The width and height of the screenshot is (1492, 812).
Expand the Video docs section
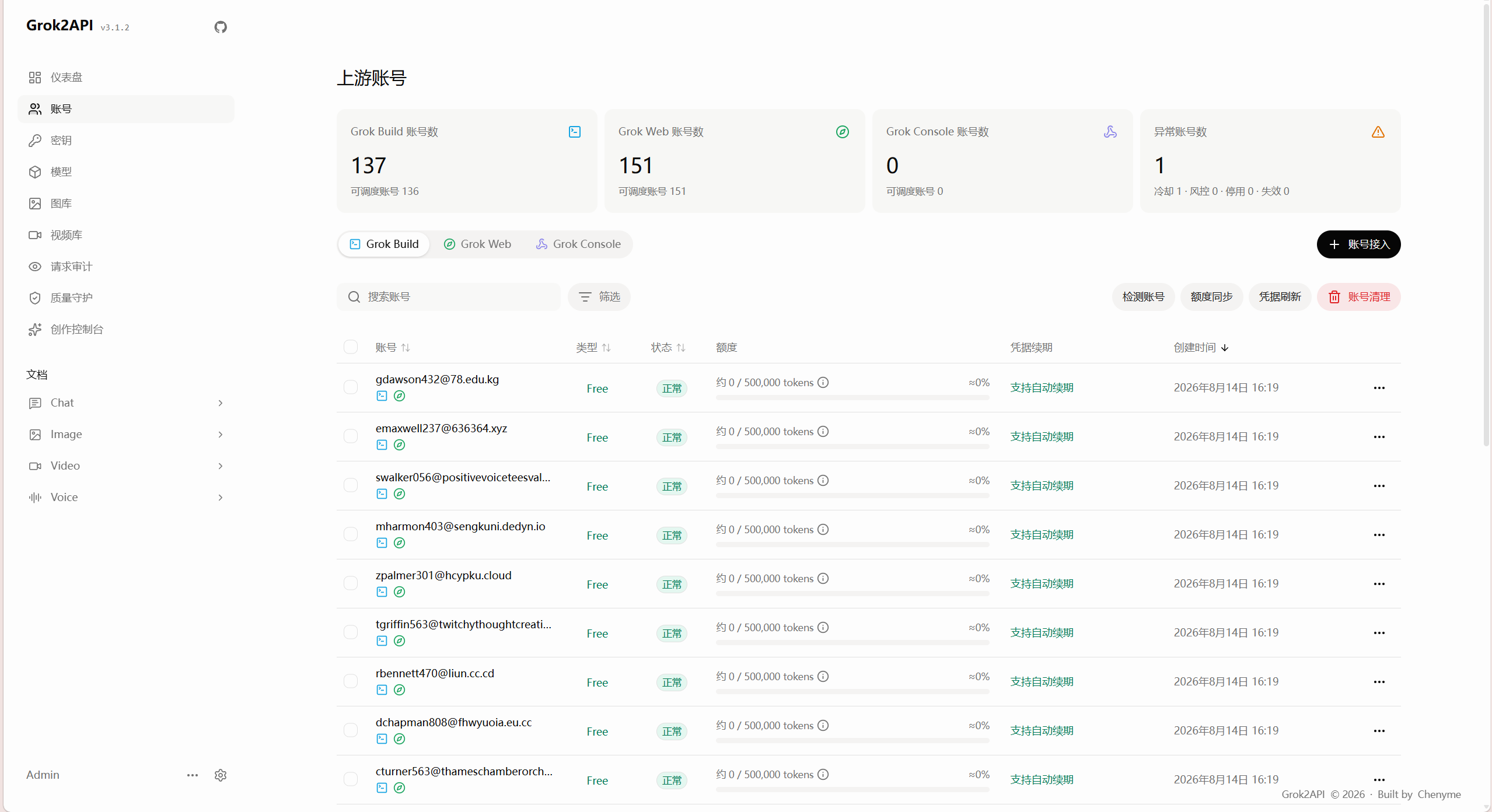coord(126,466)
